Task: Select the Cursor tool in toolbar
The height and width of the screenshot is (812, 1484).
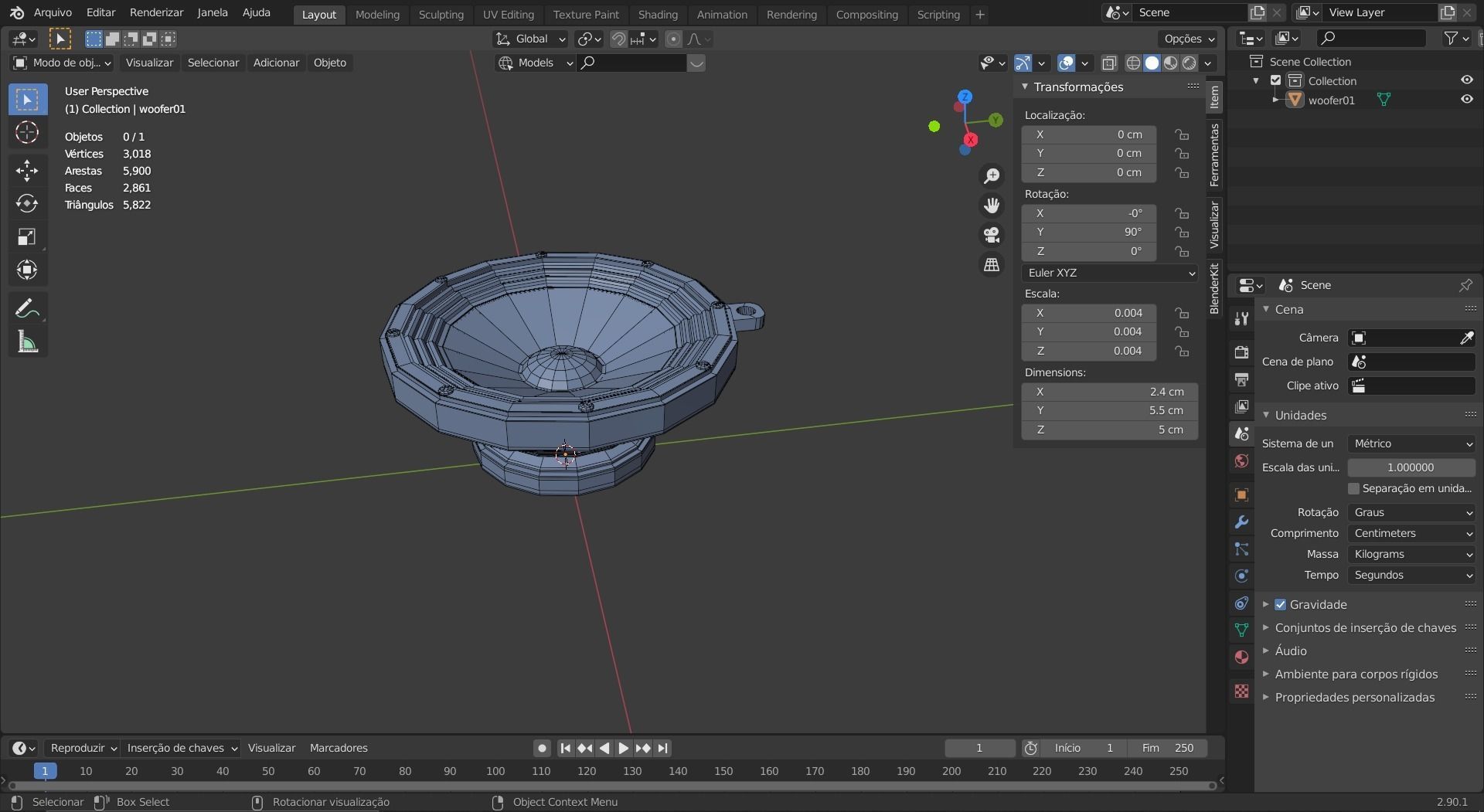Action: (x=27, y=133)
